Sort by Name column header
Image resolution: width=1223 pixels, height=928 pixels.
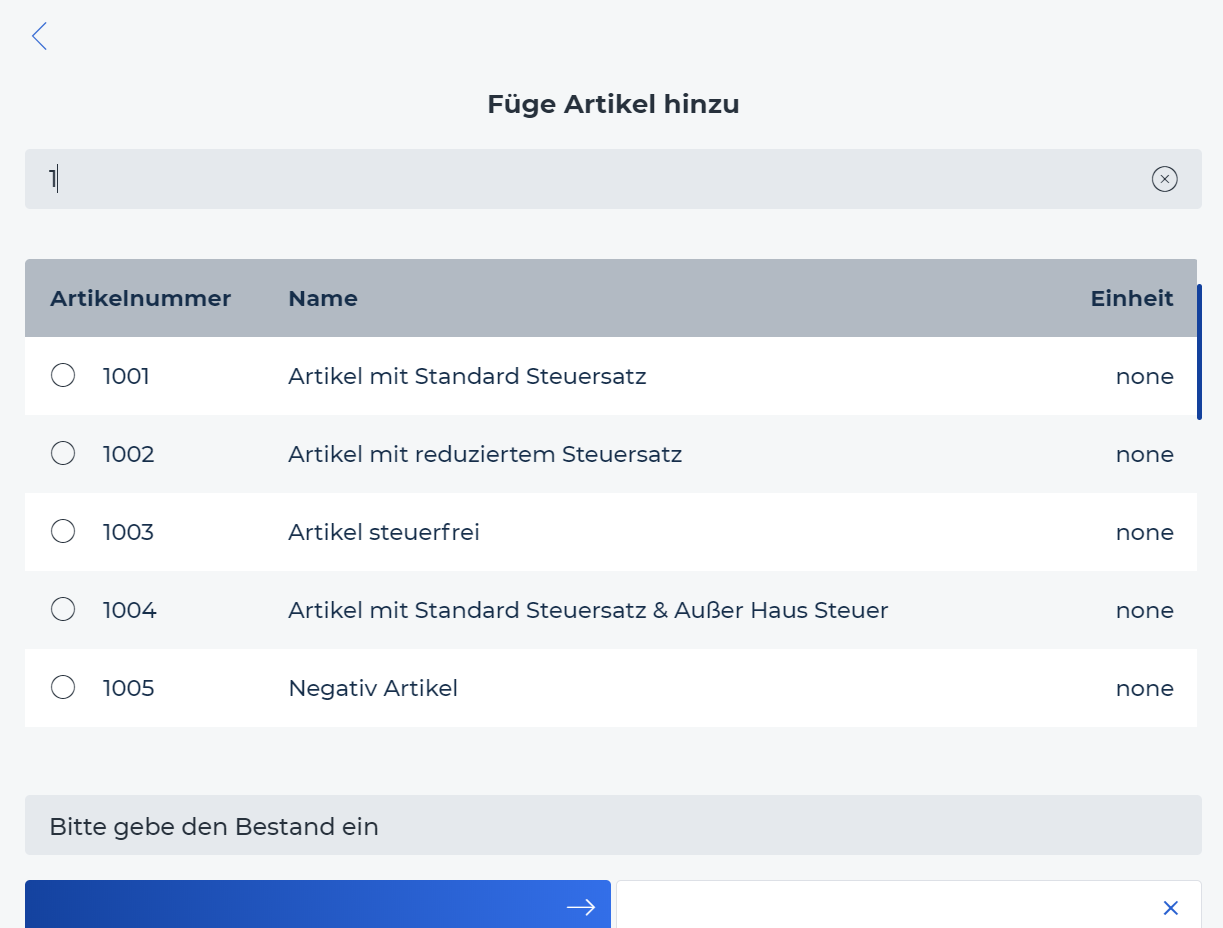[323, 298]
